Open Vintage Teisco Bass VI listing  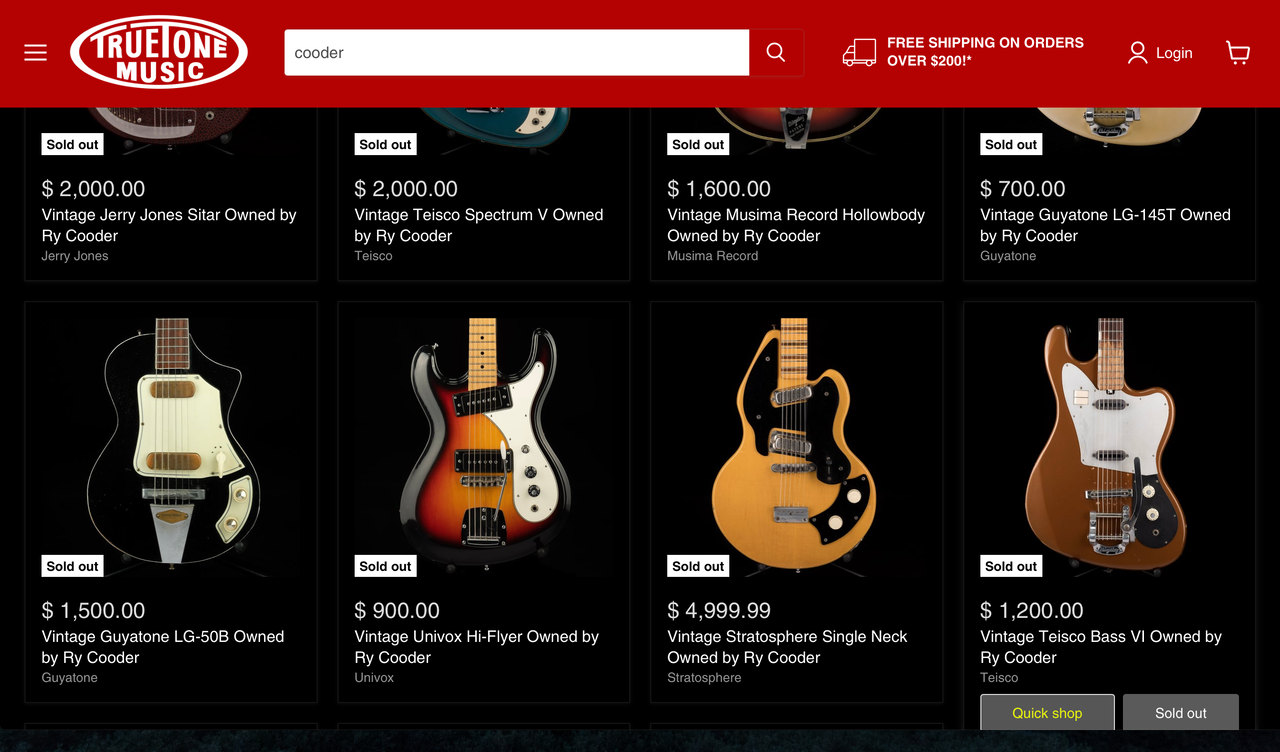click(1101, 647)
